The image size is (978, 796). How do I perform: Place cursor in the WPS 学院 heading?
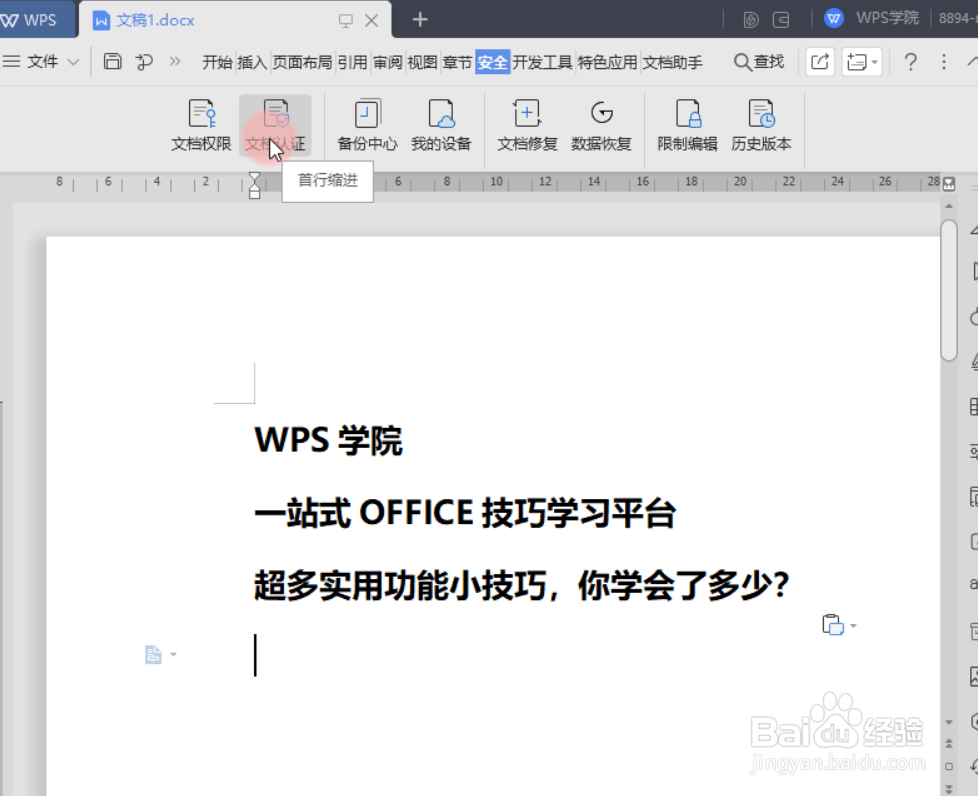tap(328, 440)
